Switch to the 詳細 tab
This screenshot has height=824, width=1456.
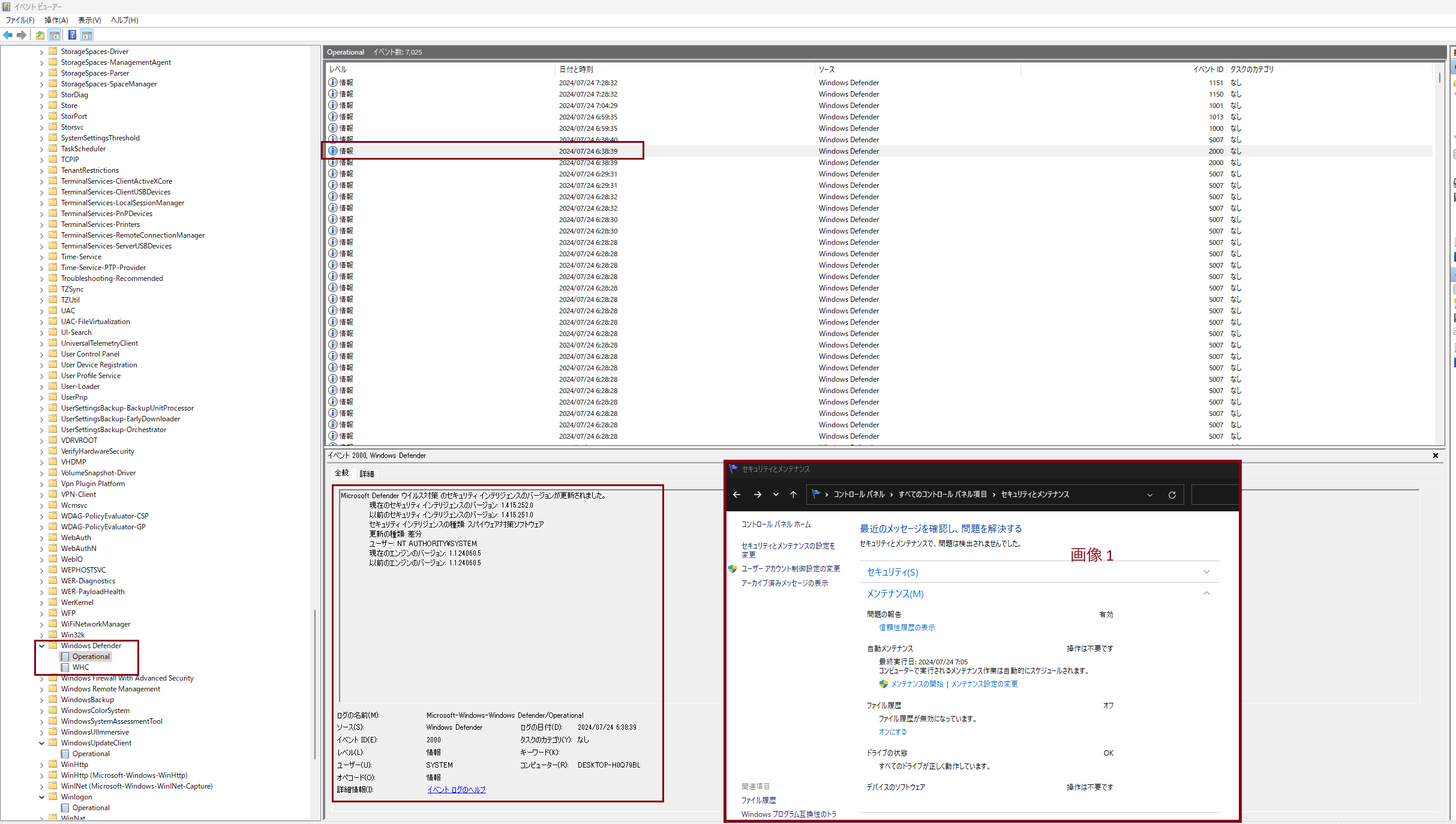point(367,474)
